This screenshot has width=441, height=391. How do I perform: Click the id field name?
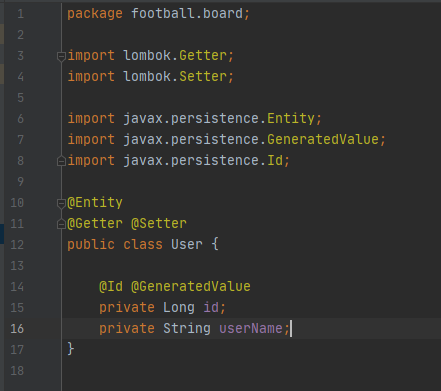click(x=211, y=308)
